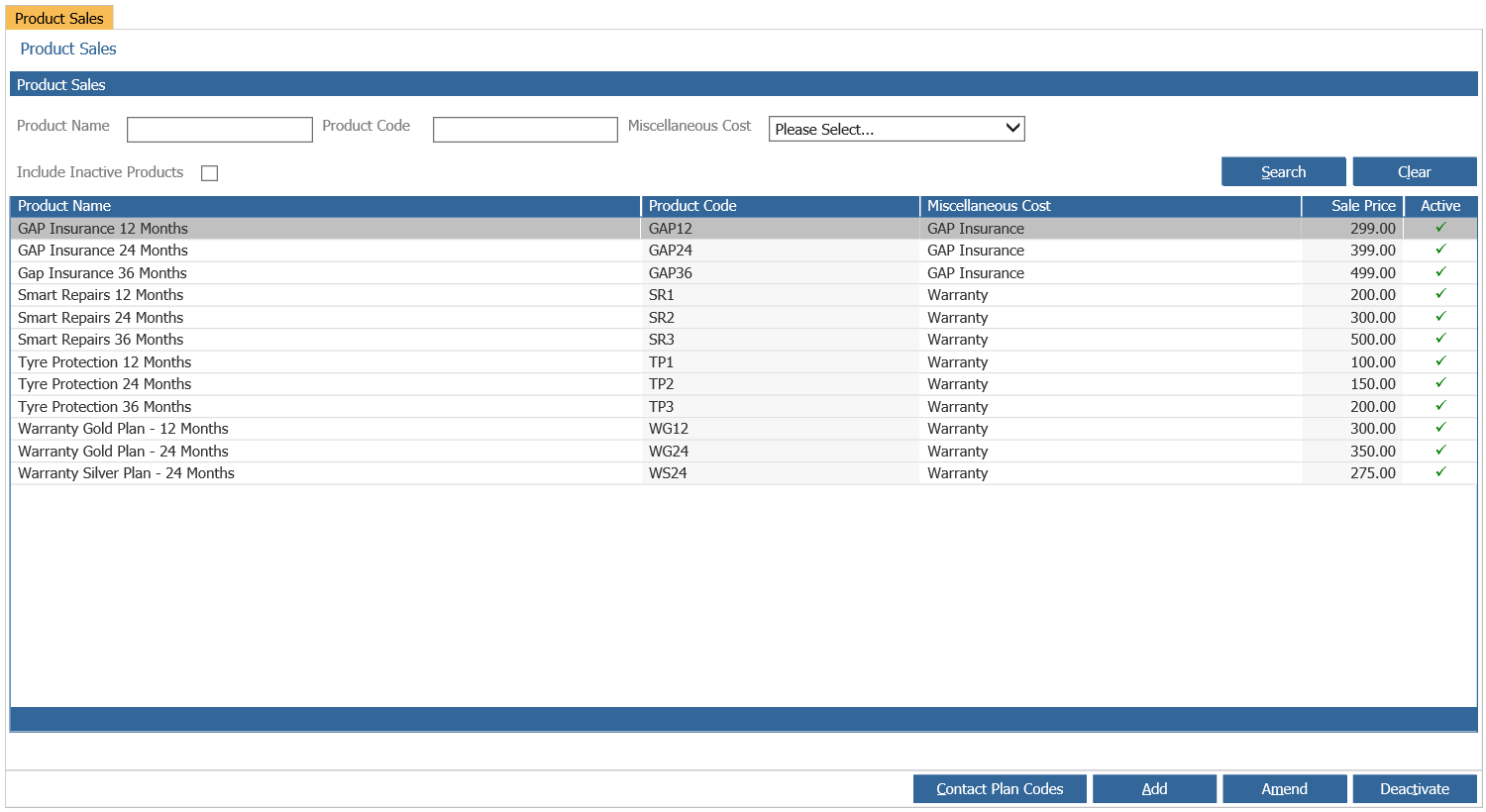Click the active checkmark for Smart Repairs 24 Months

pyautogui.click(x=1440, y=317)
